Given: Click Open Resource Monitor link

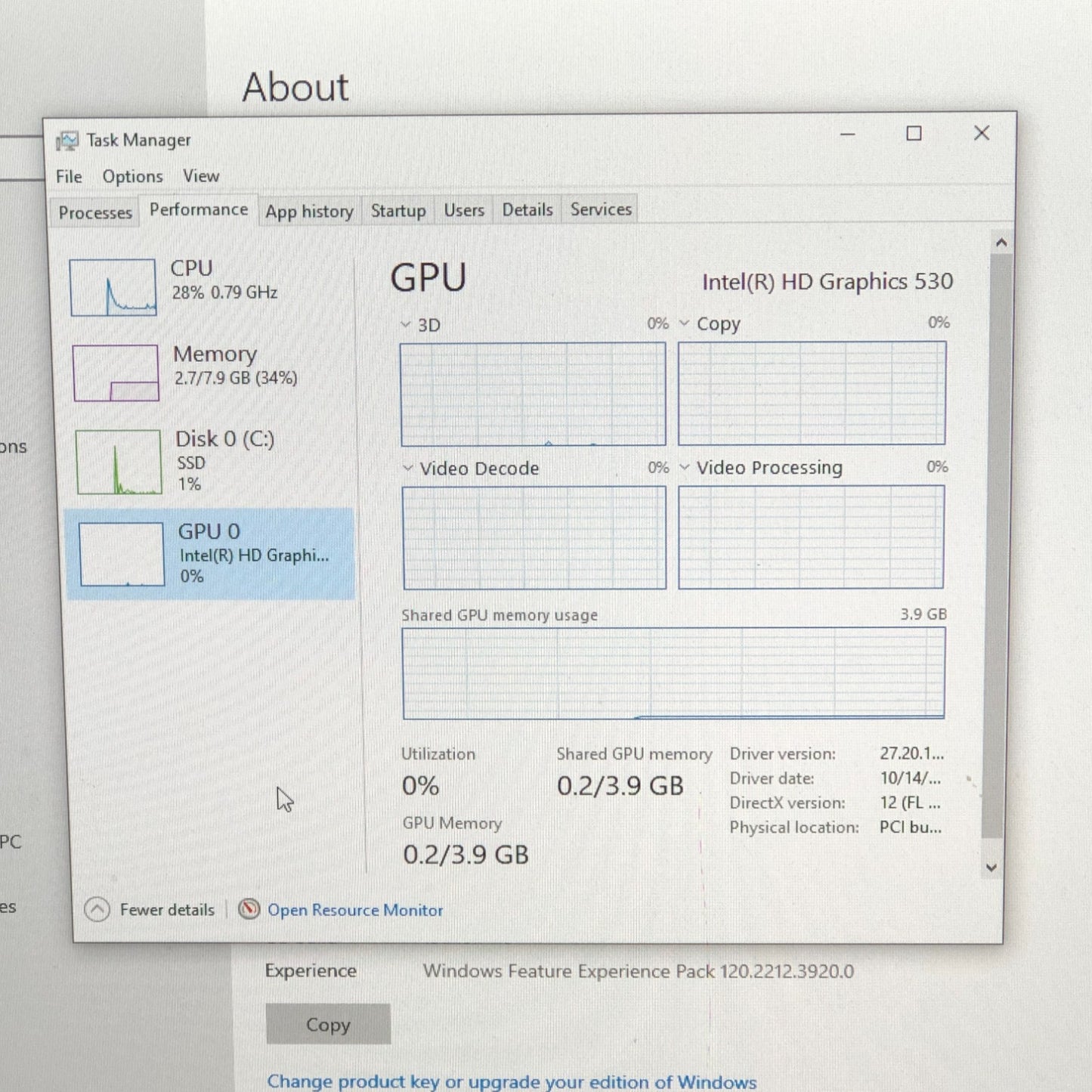Looking at the screenshot, I should tap(355, 910).
